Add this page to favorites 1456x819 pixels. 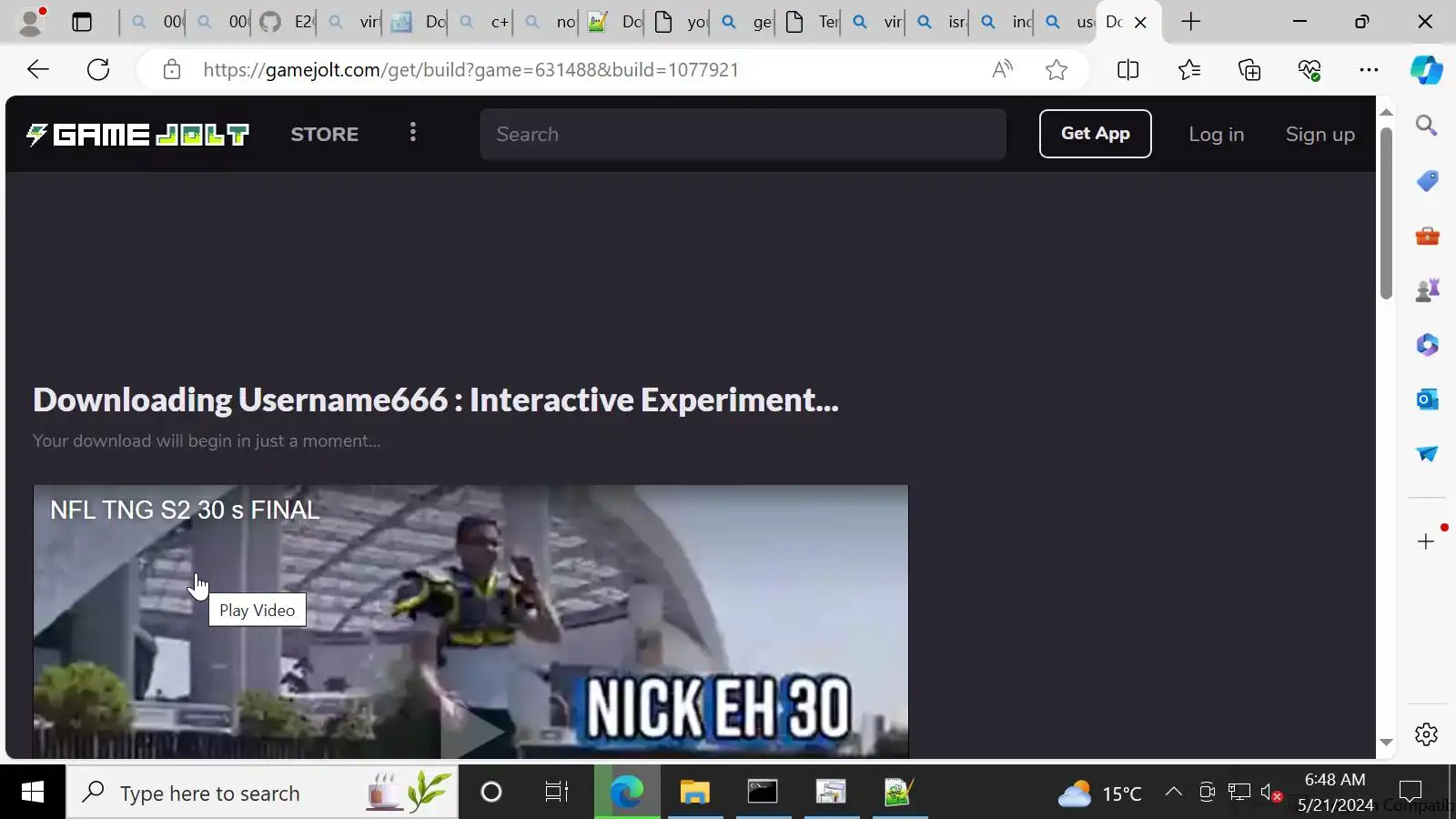pyautogui.click(x=1056, y=69)
